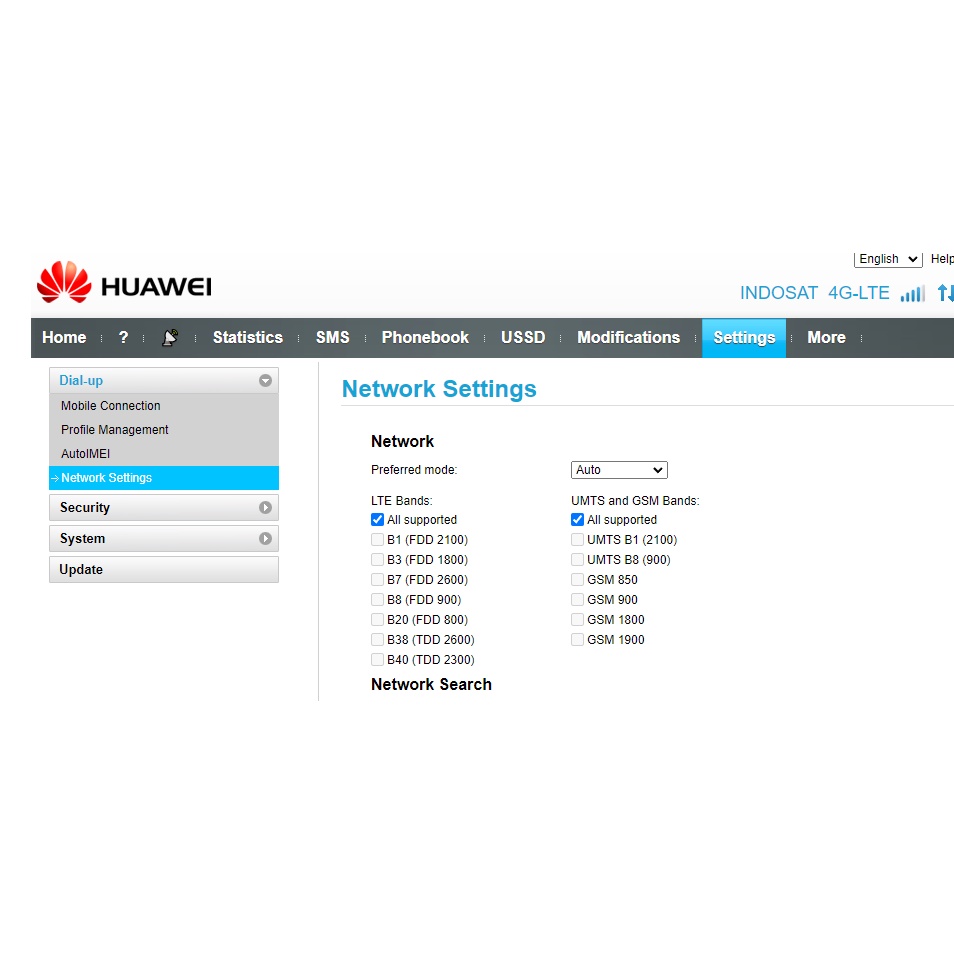Viewport: 954px width, 954px height.
Task: Uncheck All supported under LTE Bands
Action: [x=377, y=520]
